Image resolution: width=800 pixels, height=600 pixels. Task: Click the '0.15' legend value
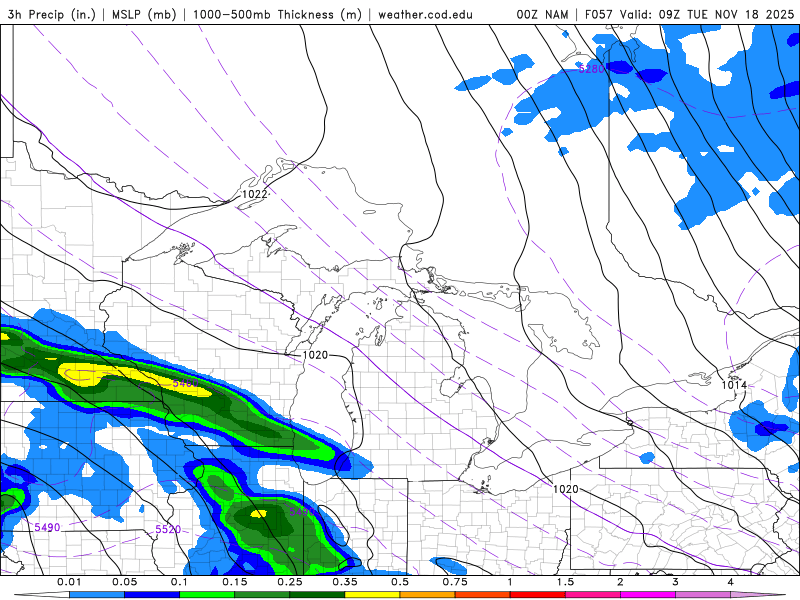pyautogui.click(x=235, y=582)
